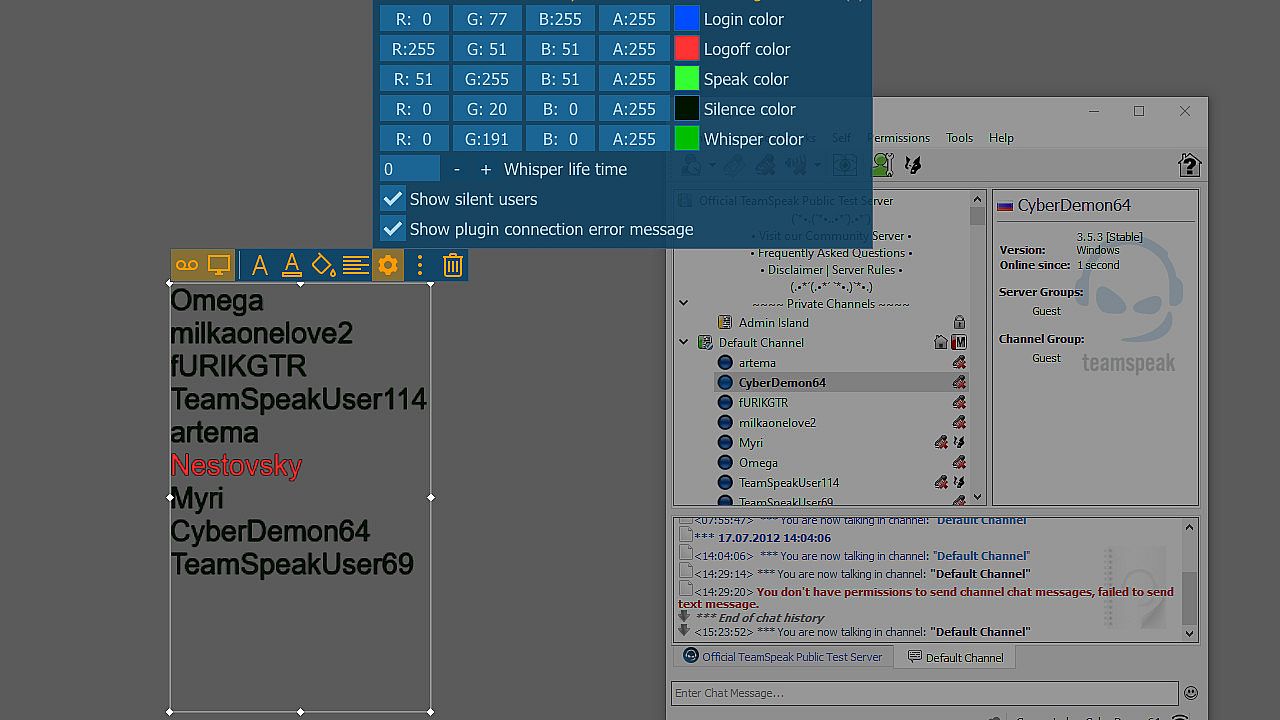Click the muted microphone icon beside artema
The height and width of the screenshot is (720, 1280).
[959, 362]
